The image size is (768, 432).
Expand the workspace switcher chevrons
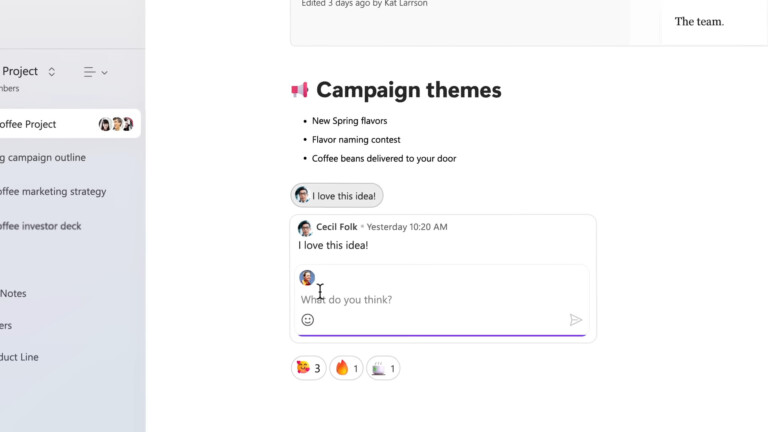(x=52, y=72)
